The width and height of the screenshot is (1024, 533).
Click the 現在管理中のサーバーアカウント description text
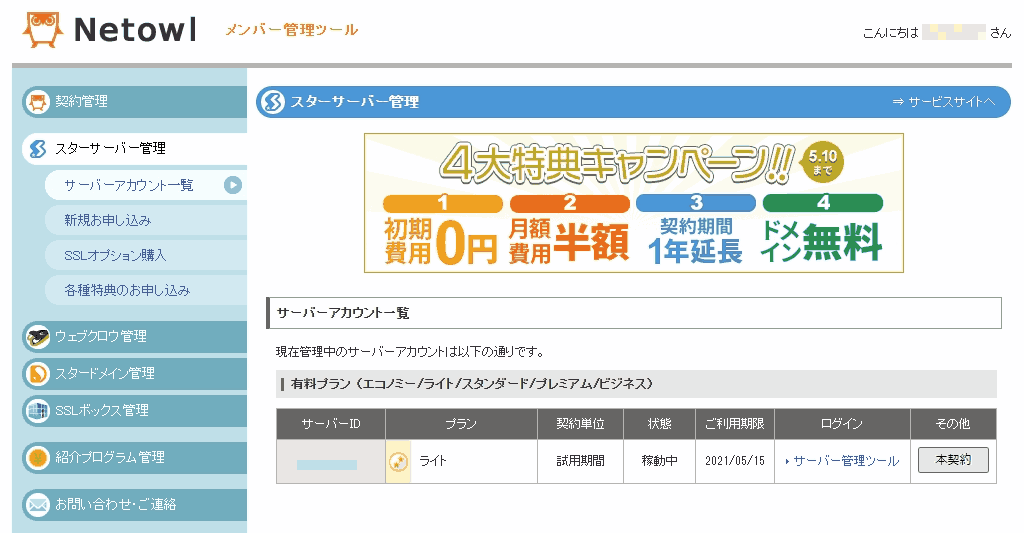(x=410, y=352)
